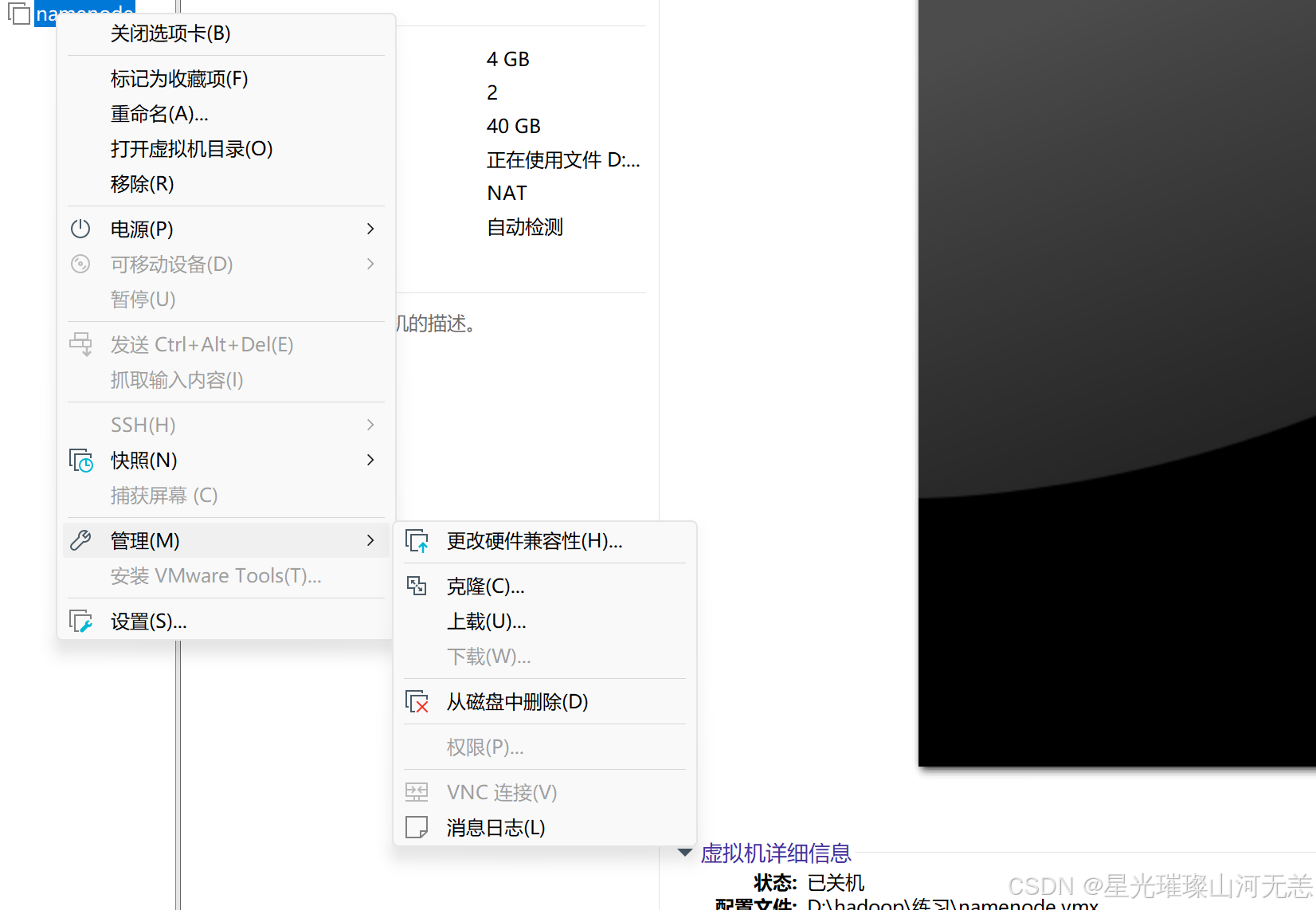Open the SSH(H) menu entry

226,426
